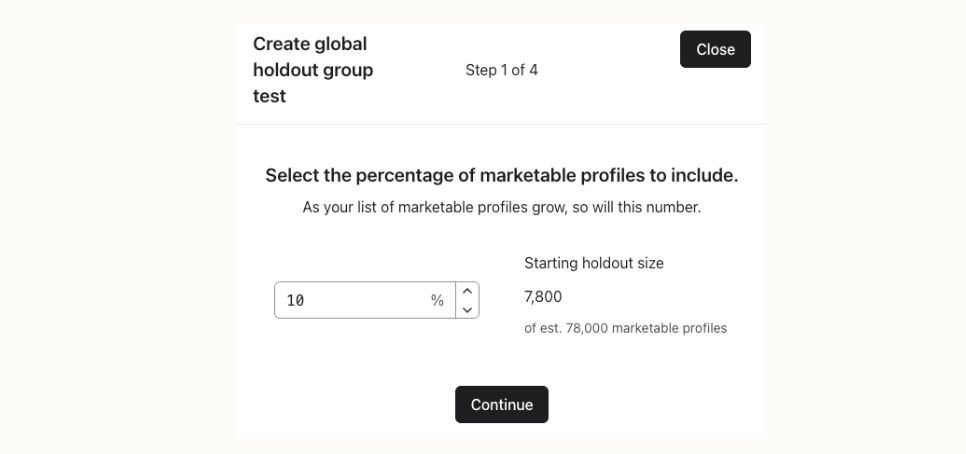Click the "Starting holdout size" label
Image resolution: width=966 pixels, height=454 pixels.
click(x=594, y=263)
